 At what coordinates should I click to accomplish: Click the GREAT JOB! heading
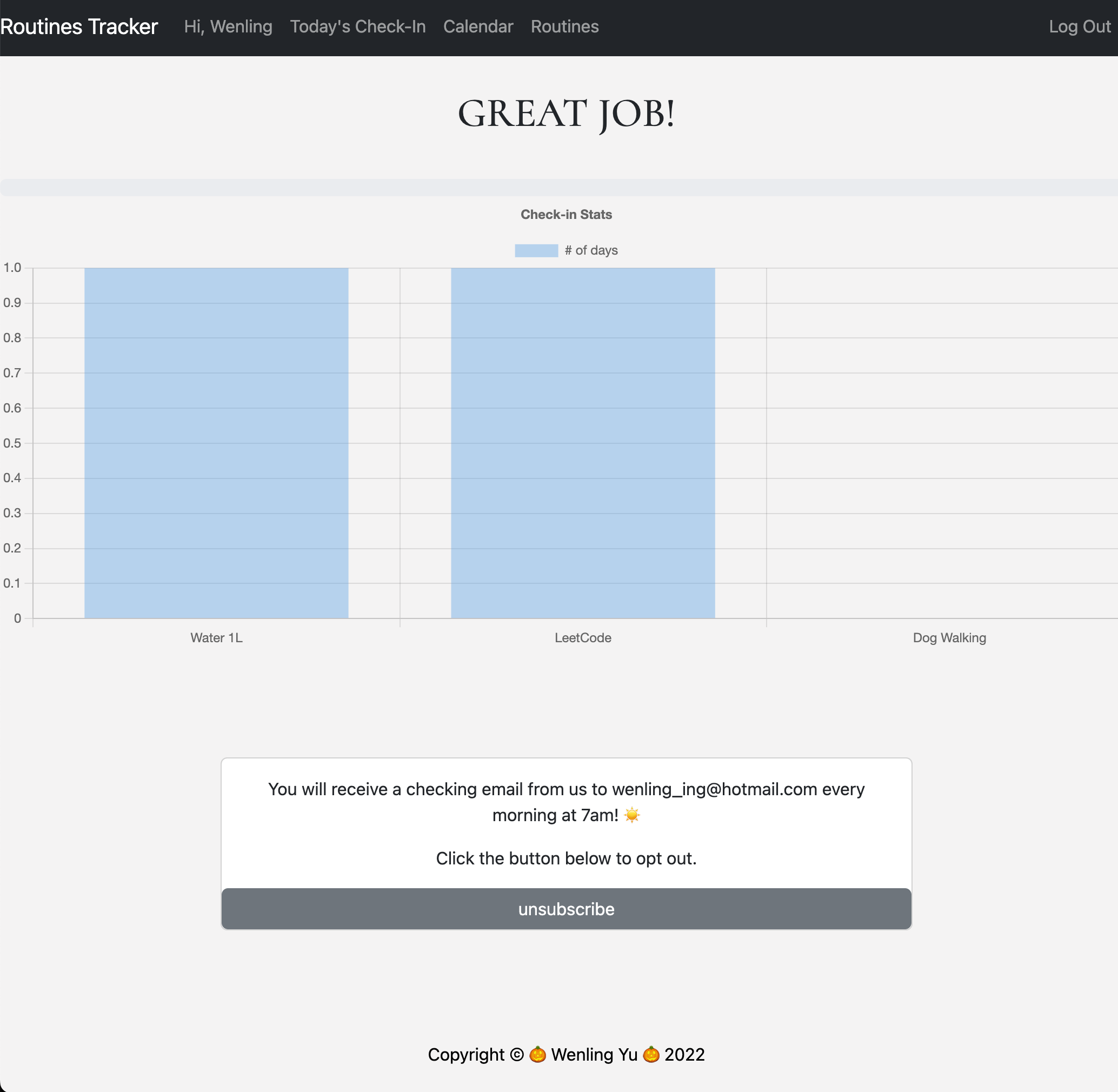coord(565,112)
